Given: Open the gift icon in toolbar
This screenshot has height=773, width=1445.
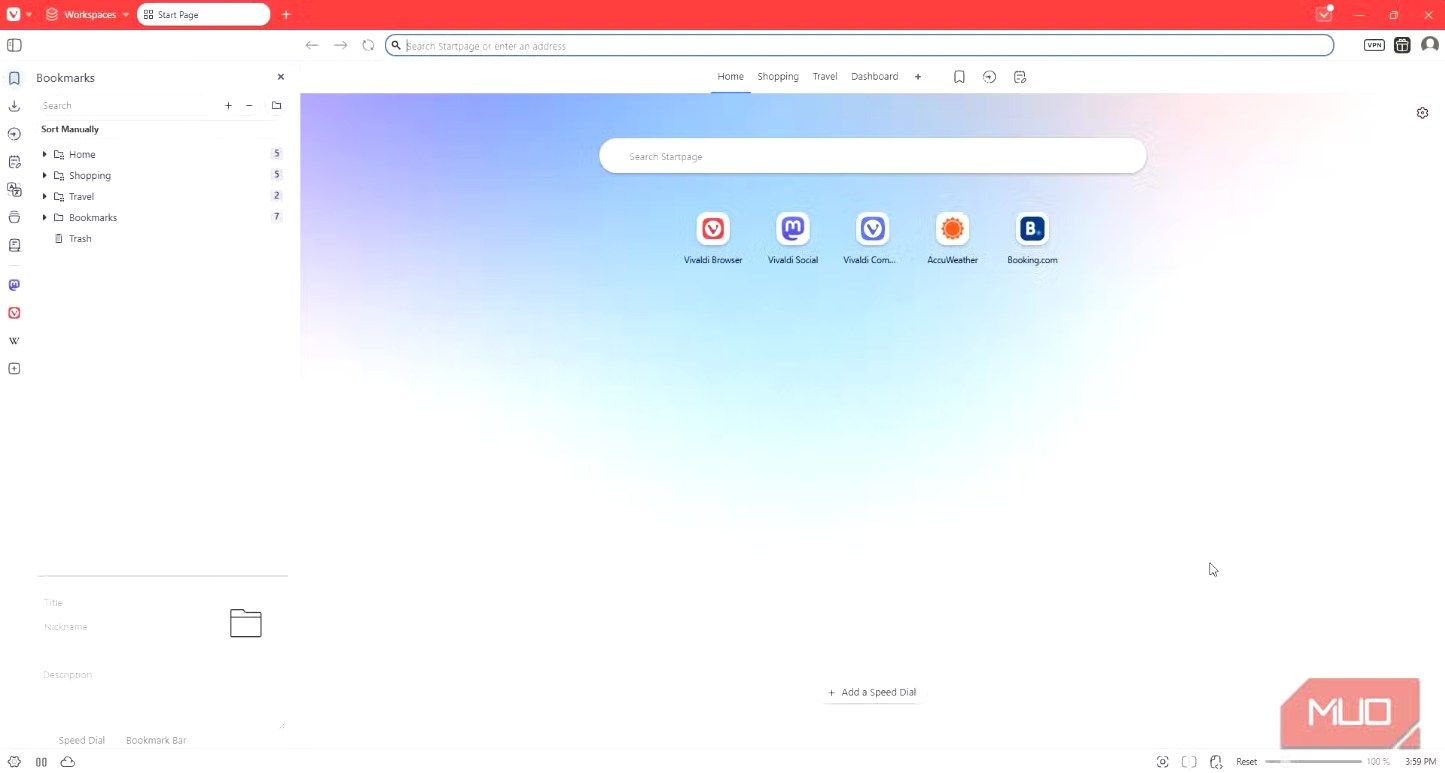Looking at the screenshot, I should [x=1402, y=45].
